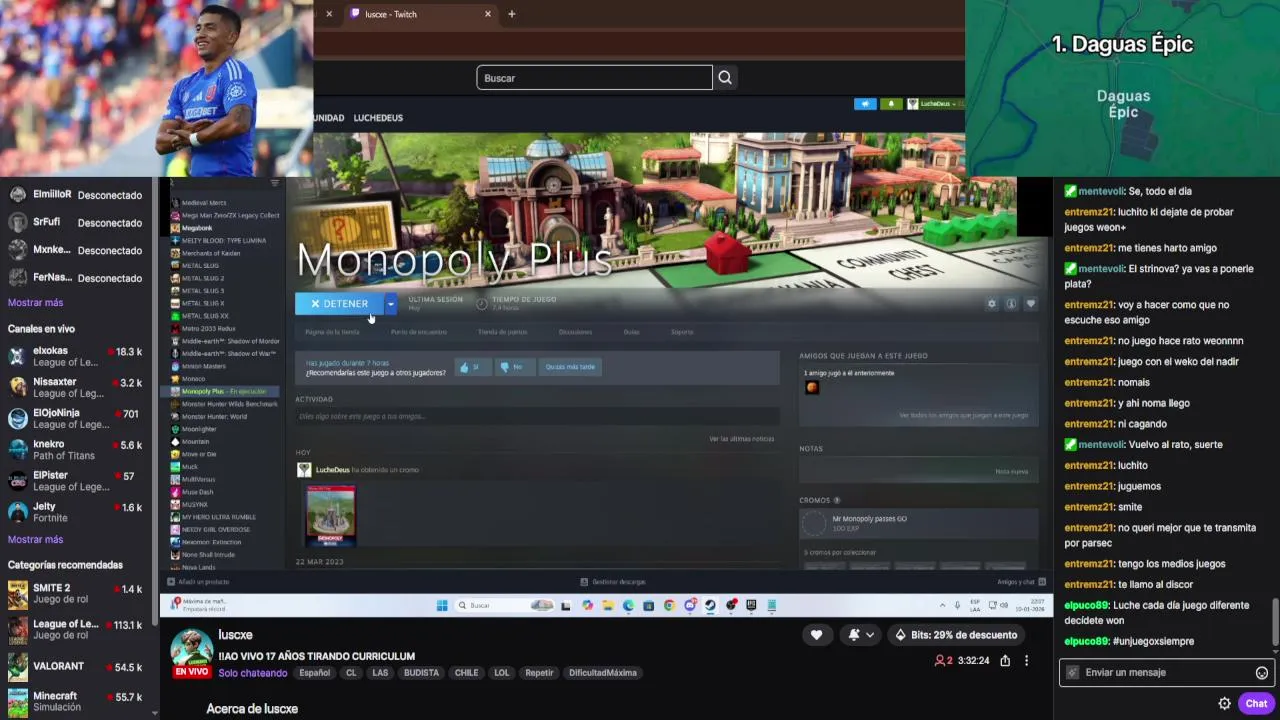Open Amigos y chat in Steam

click(x=1021, y=582)
